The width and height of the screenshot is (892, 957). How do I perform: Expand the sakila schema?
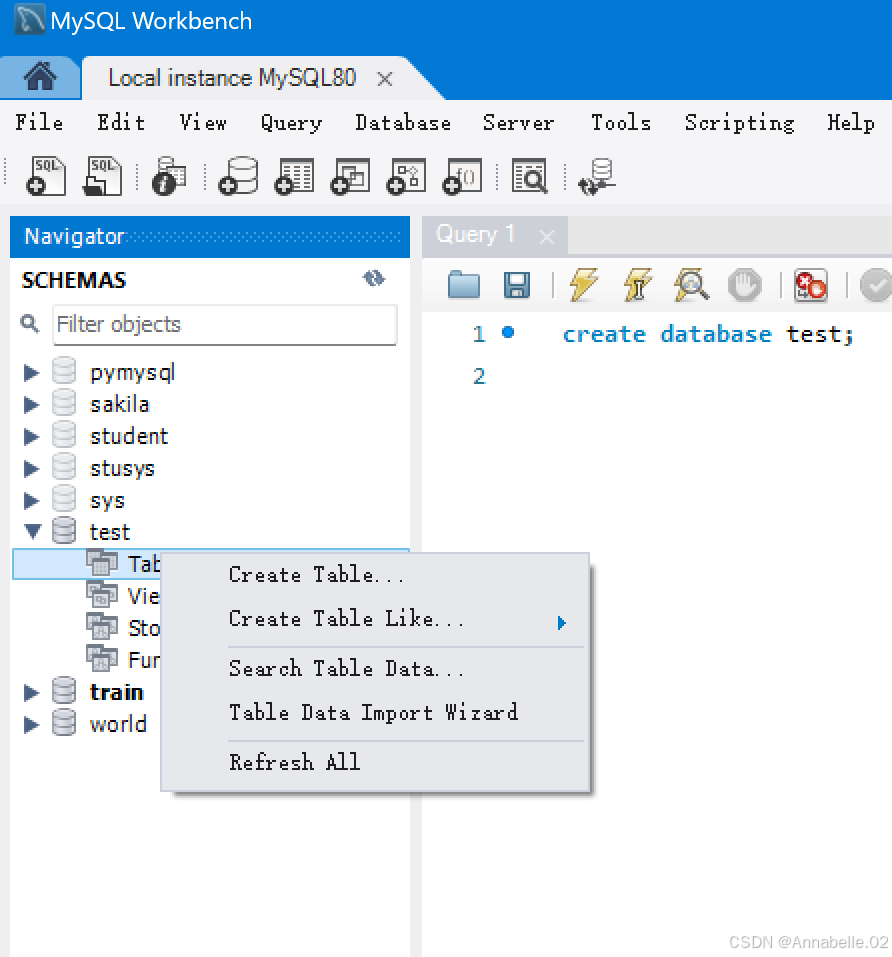[31, 405]
